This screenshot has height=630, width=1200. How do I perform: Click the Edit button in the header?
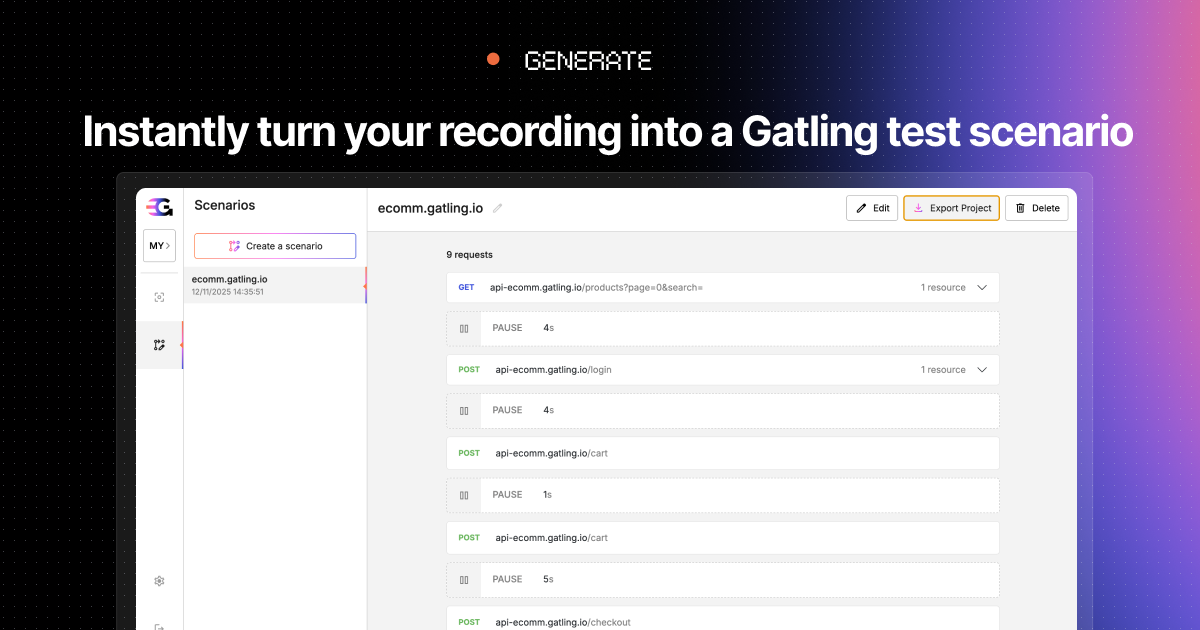[x=872, y=208]
